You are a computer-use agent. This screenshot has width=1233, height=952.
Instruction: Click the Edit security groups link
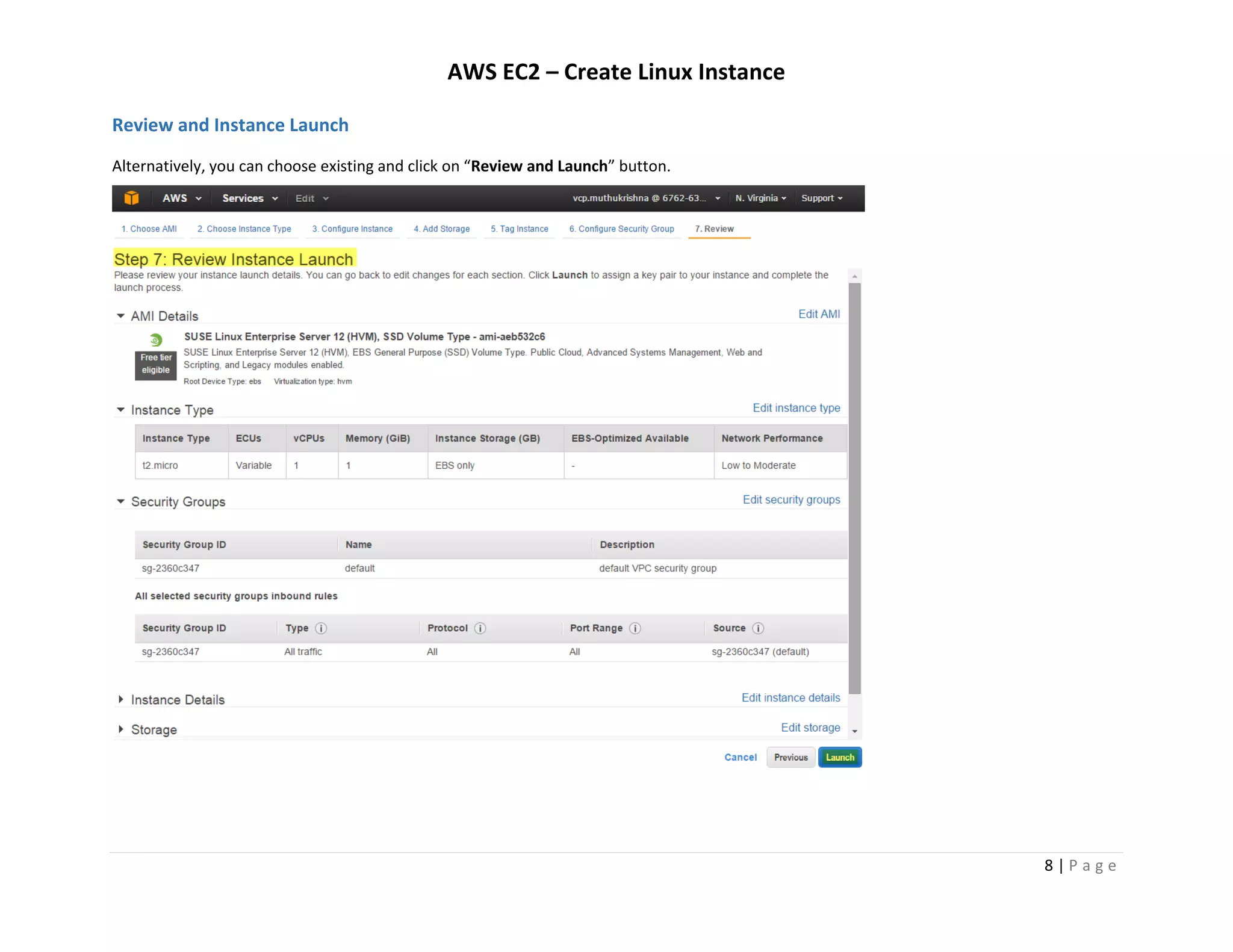click(791, 499)
